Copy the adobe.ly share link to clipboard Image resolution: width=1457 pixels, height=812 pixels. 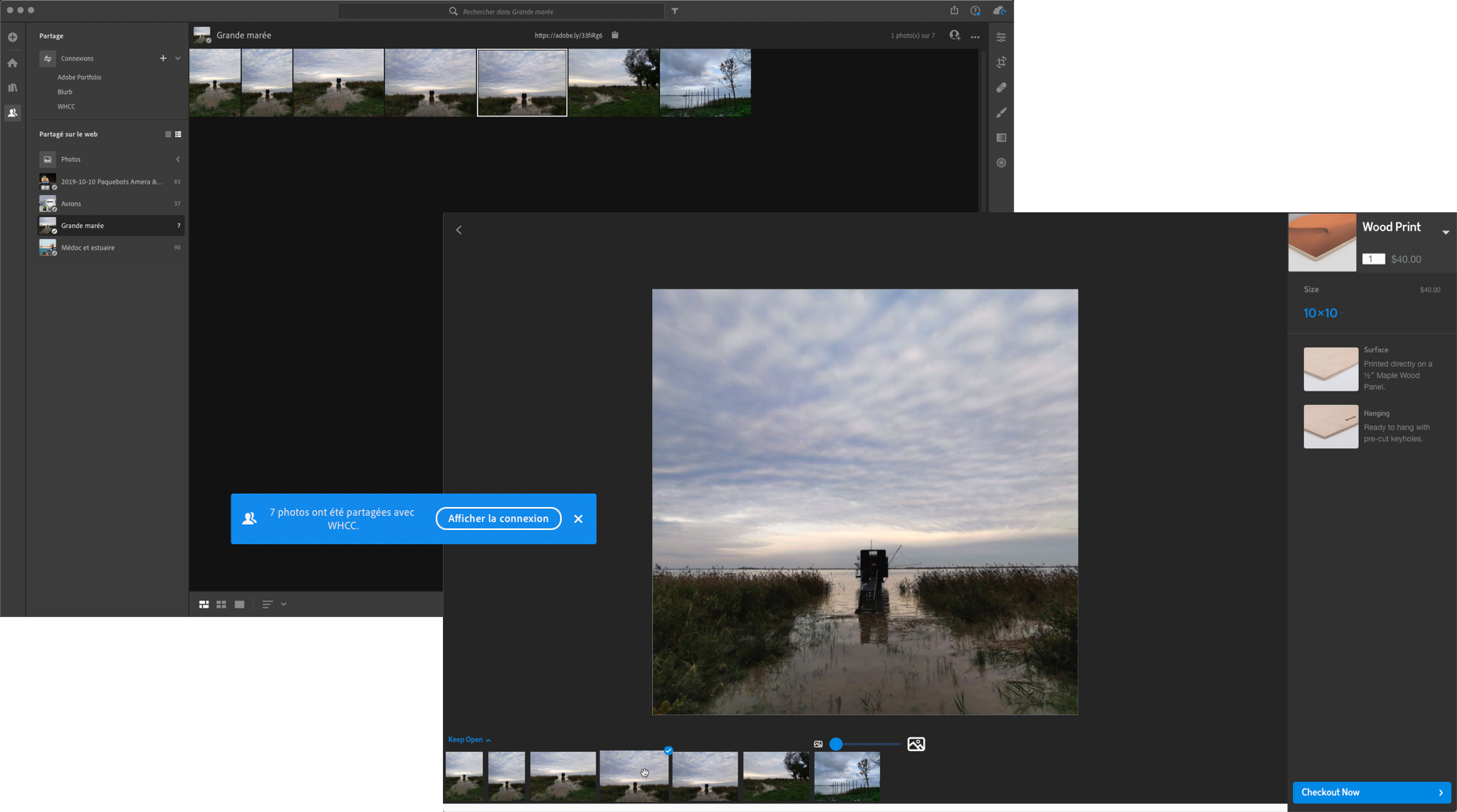coord(615,35)
